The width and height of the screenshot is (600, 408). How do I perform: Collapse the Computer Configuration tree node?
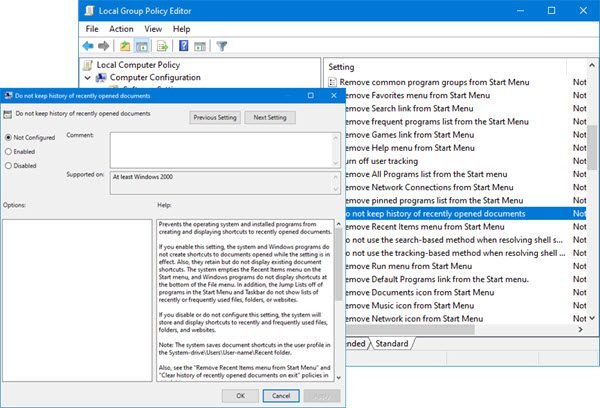coord(88,78)
